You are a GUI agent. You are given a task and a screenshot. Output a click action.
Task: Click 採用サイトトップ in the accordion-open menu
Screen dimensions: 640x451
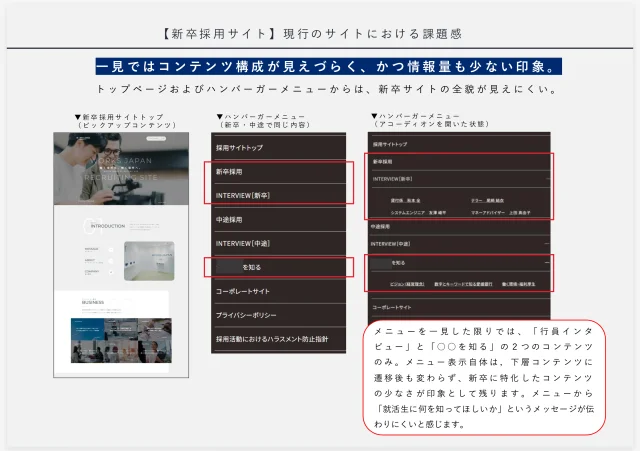point(390,144)
